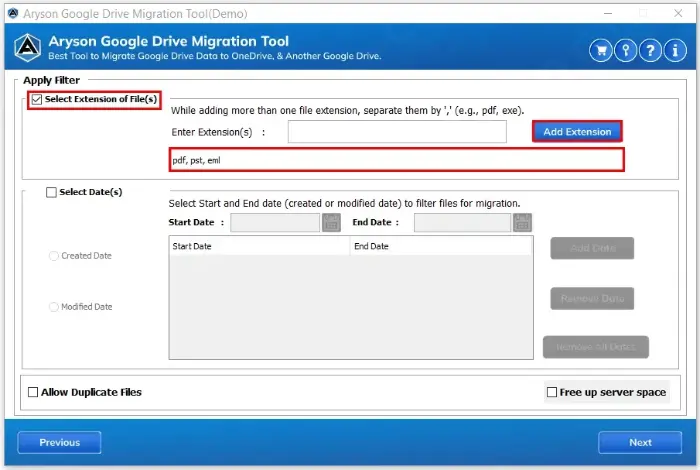Click the Remove Date button
The image size is (700, 470).
(592, 299)
